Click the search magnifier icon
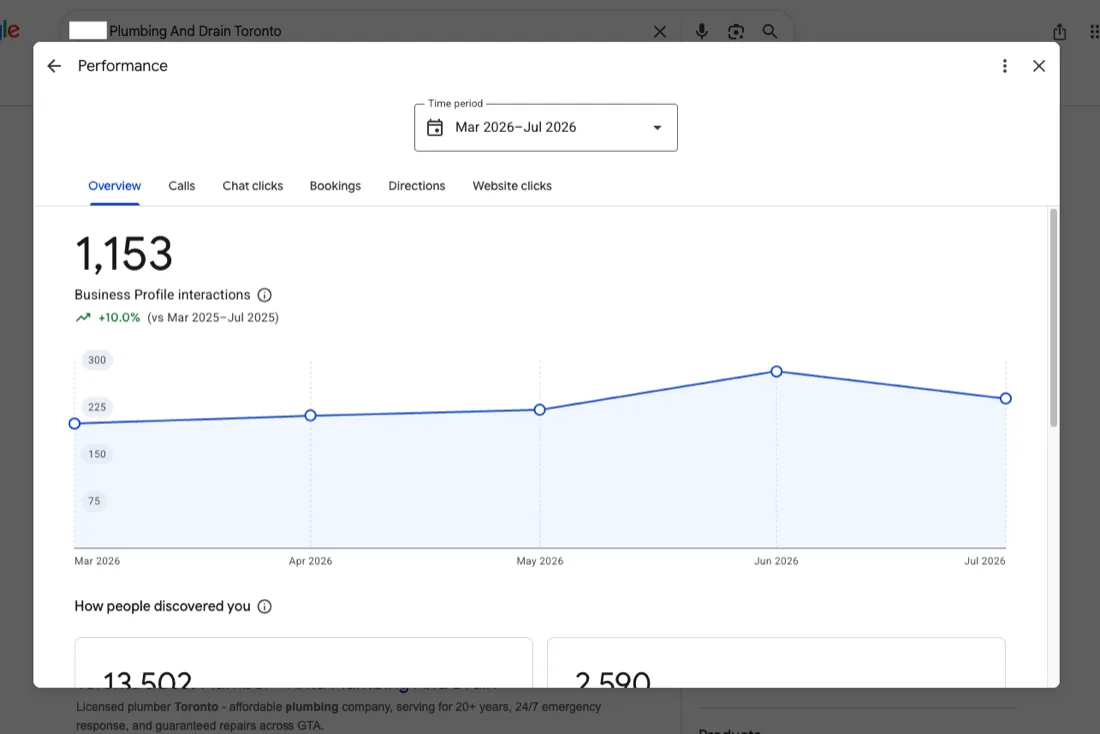1100x734 pixels. tap(770, 32)
